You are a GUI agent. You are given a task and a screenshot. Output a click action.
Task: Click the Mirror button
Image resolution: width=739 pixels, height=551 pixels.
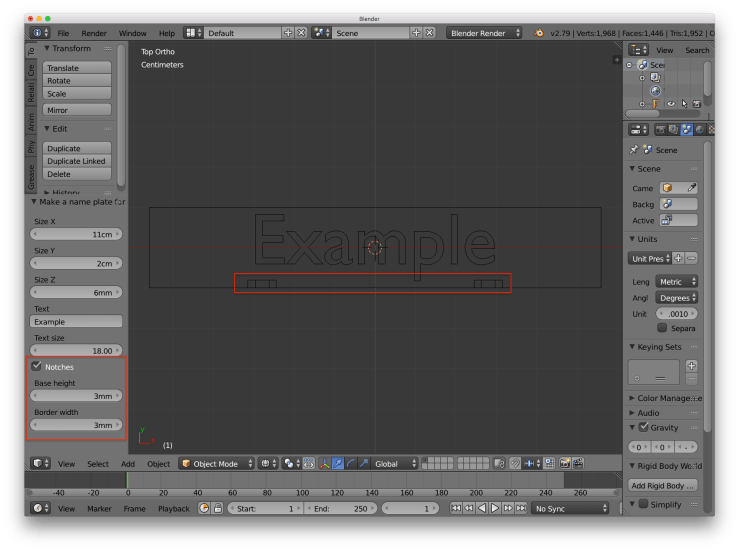pyautogui.click(x=77, y=110)
